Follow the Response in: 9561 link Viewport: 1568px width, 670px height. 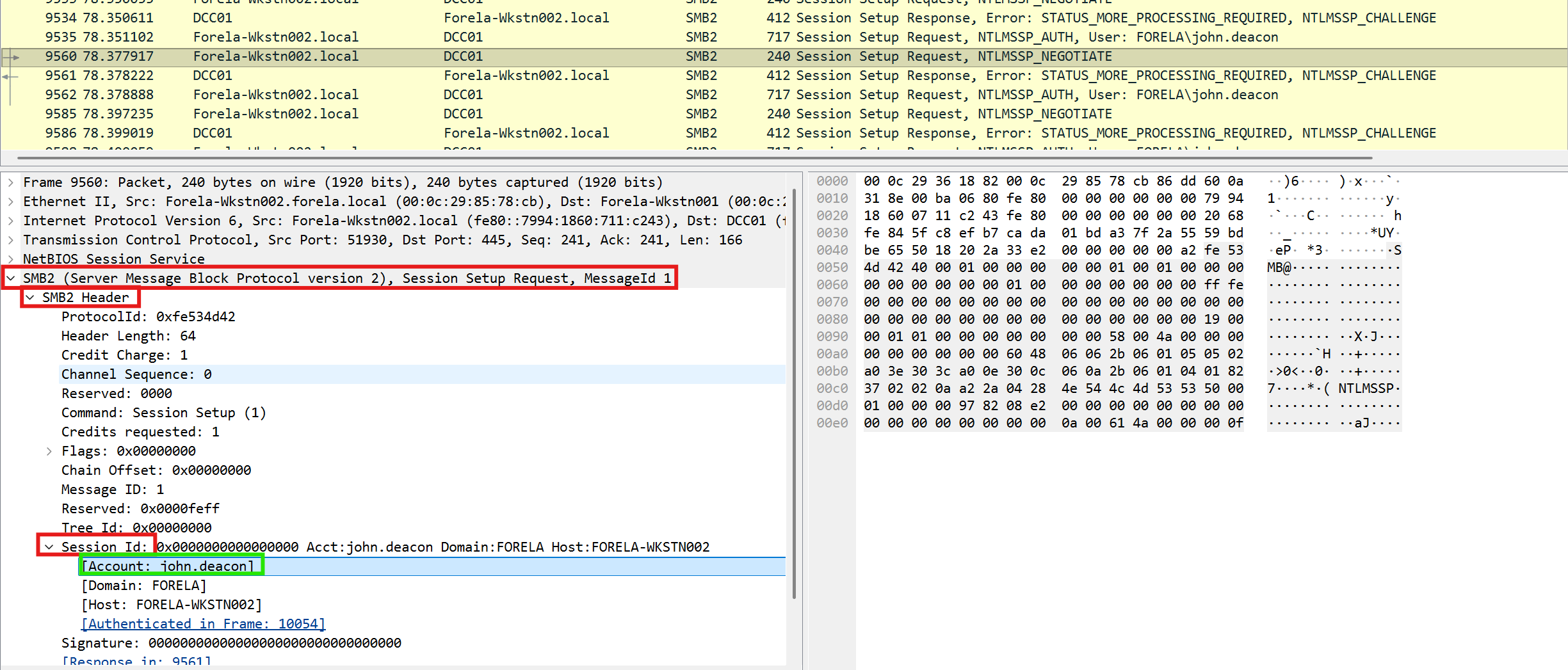pyautogui.click(x=136, y=661)
